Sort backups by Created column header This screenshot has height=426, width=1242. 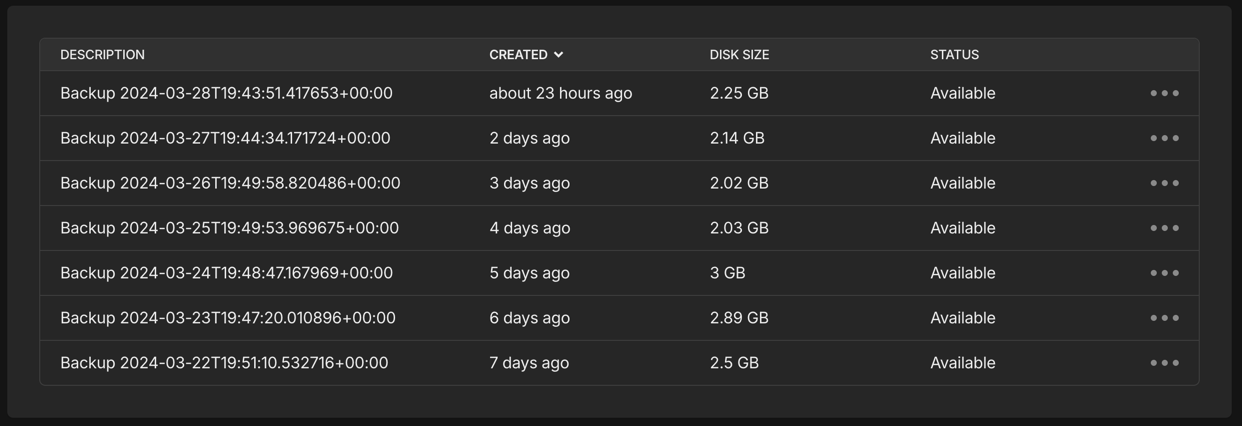518,55
